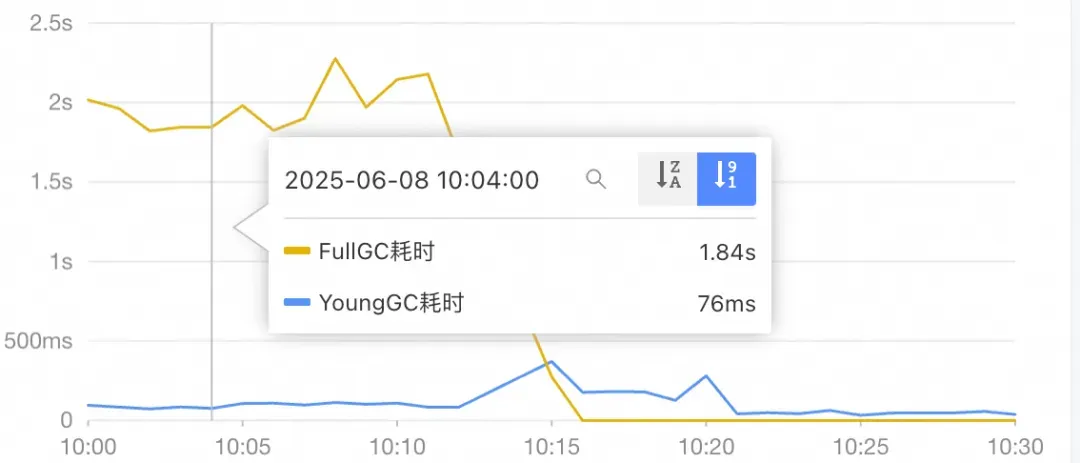Screen dimensions: 1080x463
Task: Click the 500ms y-axis label
Action: [37, 341]
